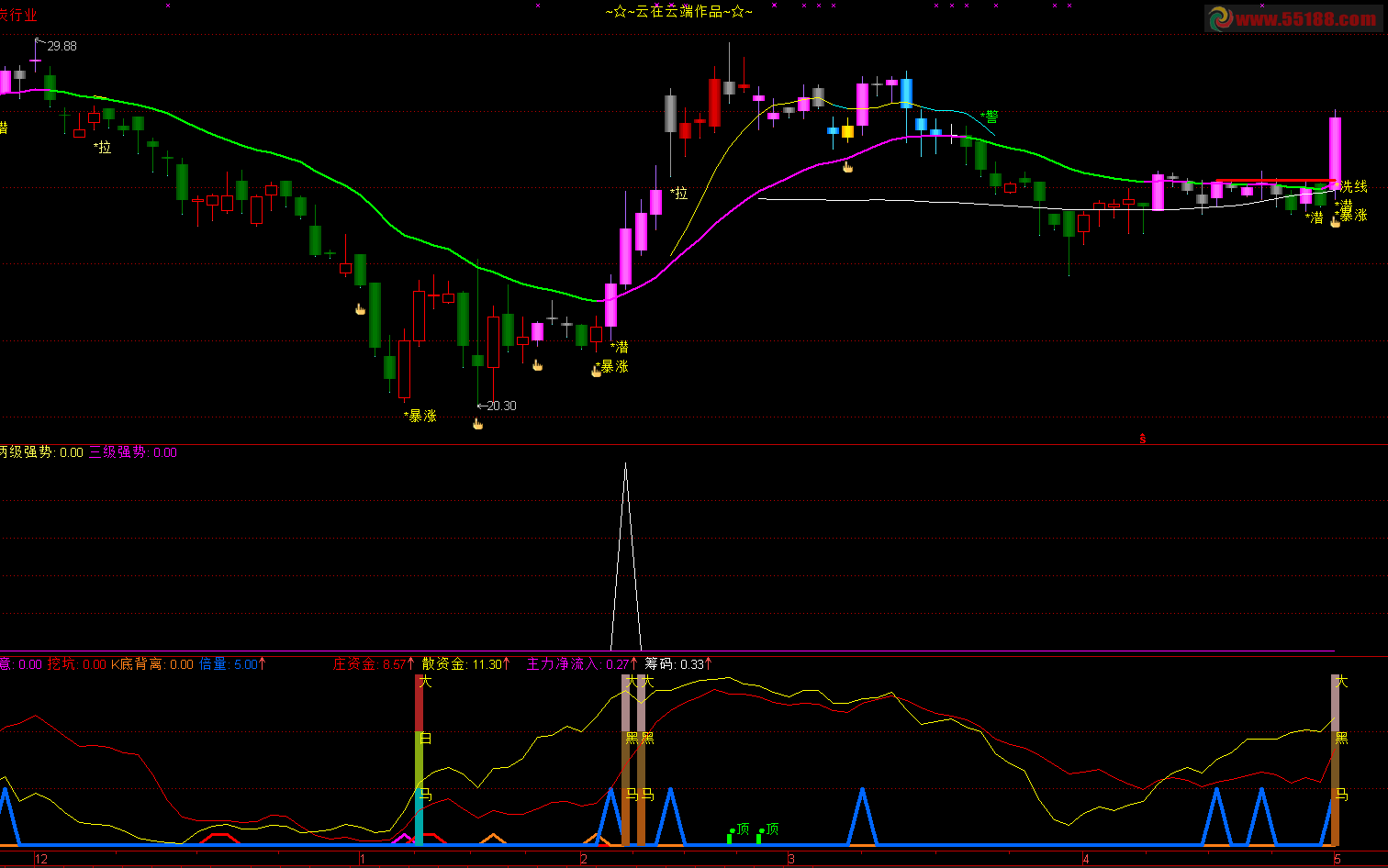Click month 2 on the date axis

click(x=584, y=860)
